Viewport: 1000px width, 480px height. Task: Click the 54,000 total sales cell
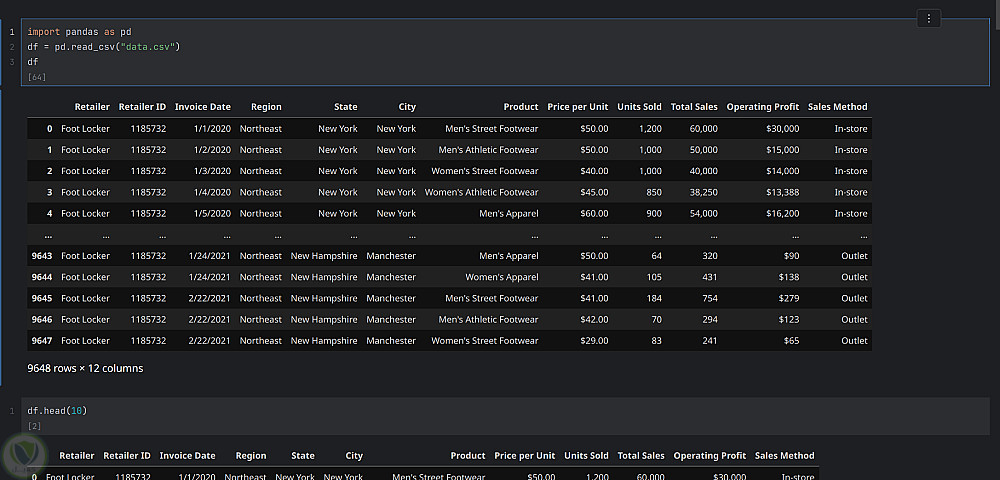tap(703, 213)
